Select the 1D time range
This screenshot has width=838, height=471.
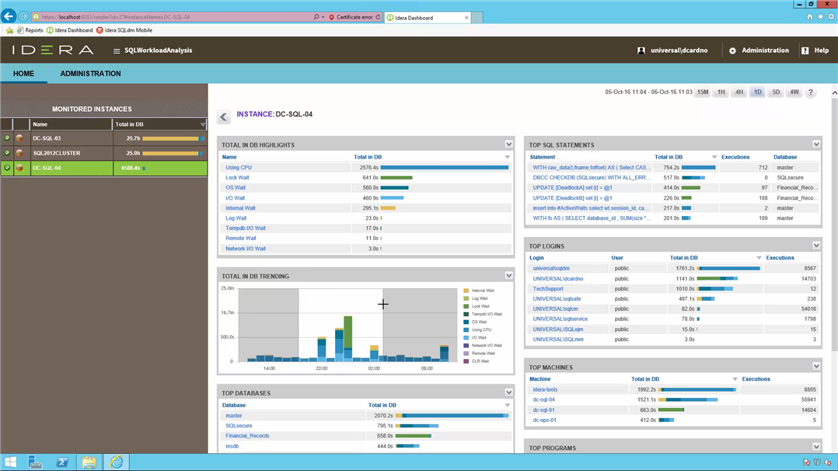[x=757, y=92]
